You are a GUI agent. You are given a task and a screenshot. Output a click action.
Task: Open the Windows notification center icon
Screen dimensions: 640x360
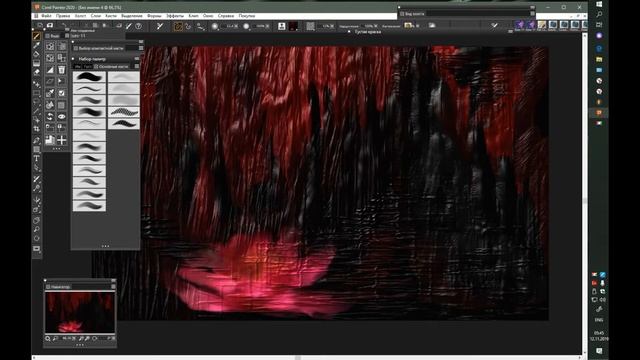pos(599,351)
